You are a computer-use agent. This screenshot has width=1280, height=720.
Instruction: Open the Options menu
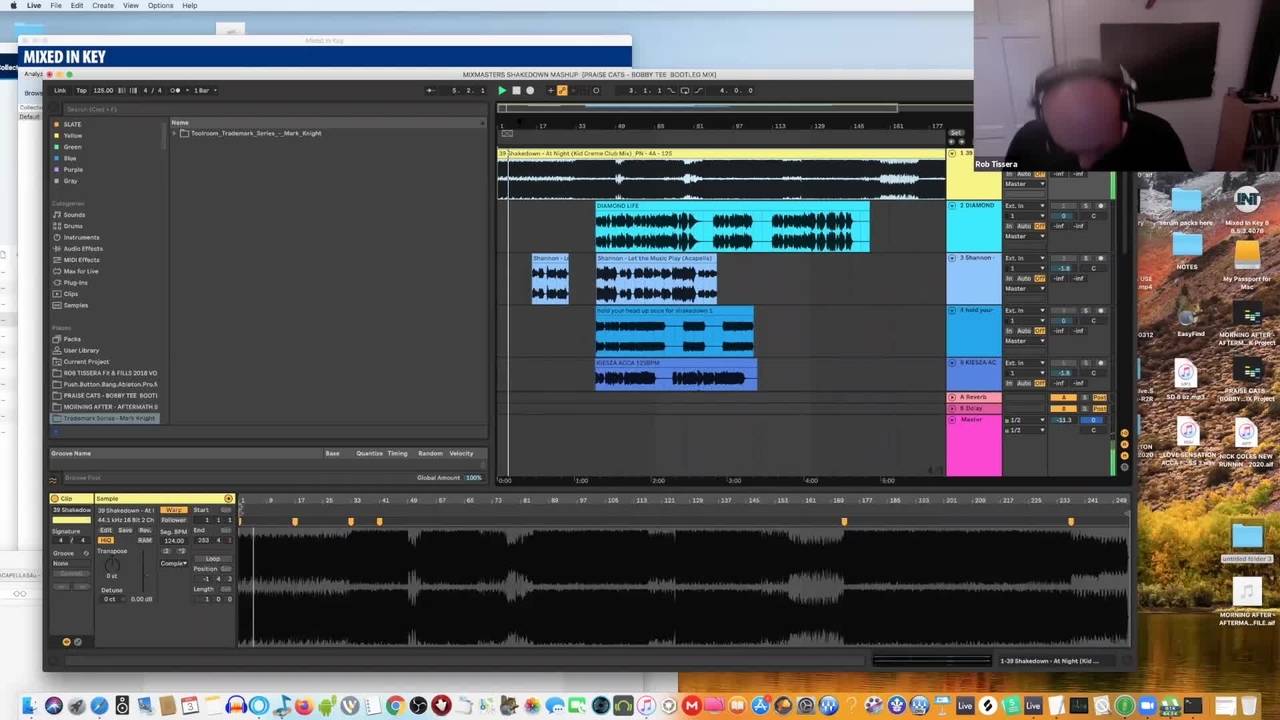pos(160,6)
